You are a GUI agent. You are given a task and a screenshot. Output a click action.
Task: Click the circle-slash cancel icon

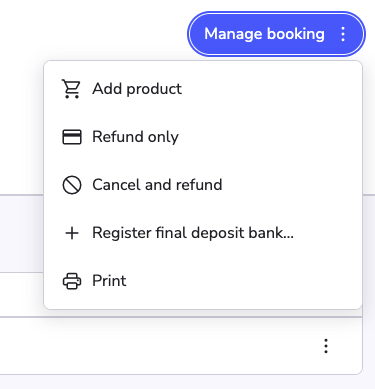point(72,185)
